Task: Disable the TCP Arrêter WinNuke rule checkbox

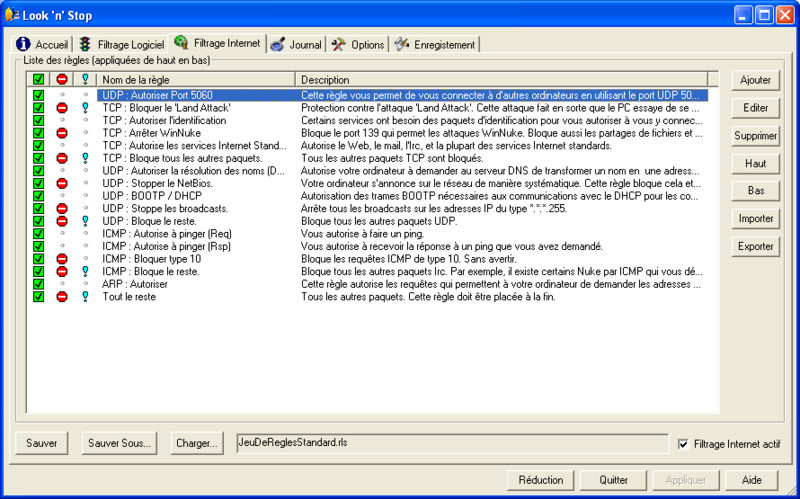Action: (x=38, y=133)
